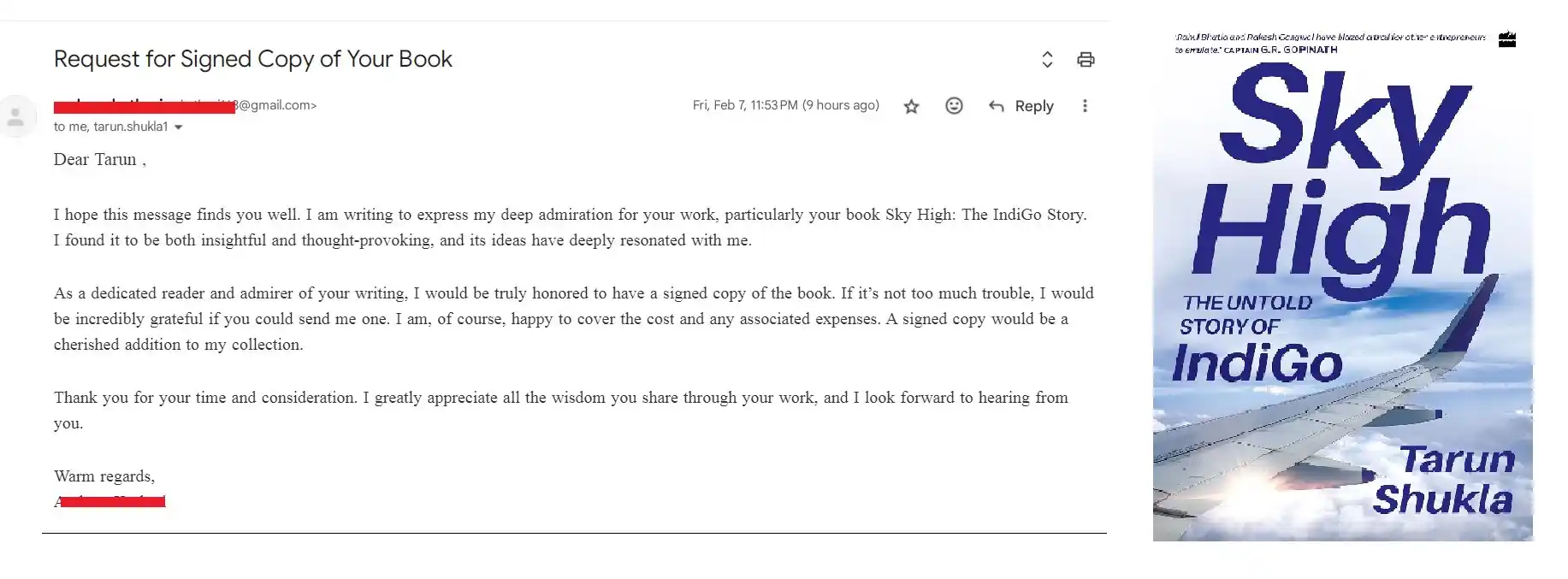Star this email from Fri, Feb 7
The image size is (1568, 579).
click(911, 106)
